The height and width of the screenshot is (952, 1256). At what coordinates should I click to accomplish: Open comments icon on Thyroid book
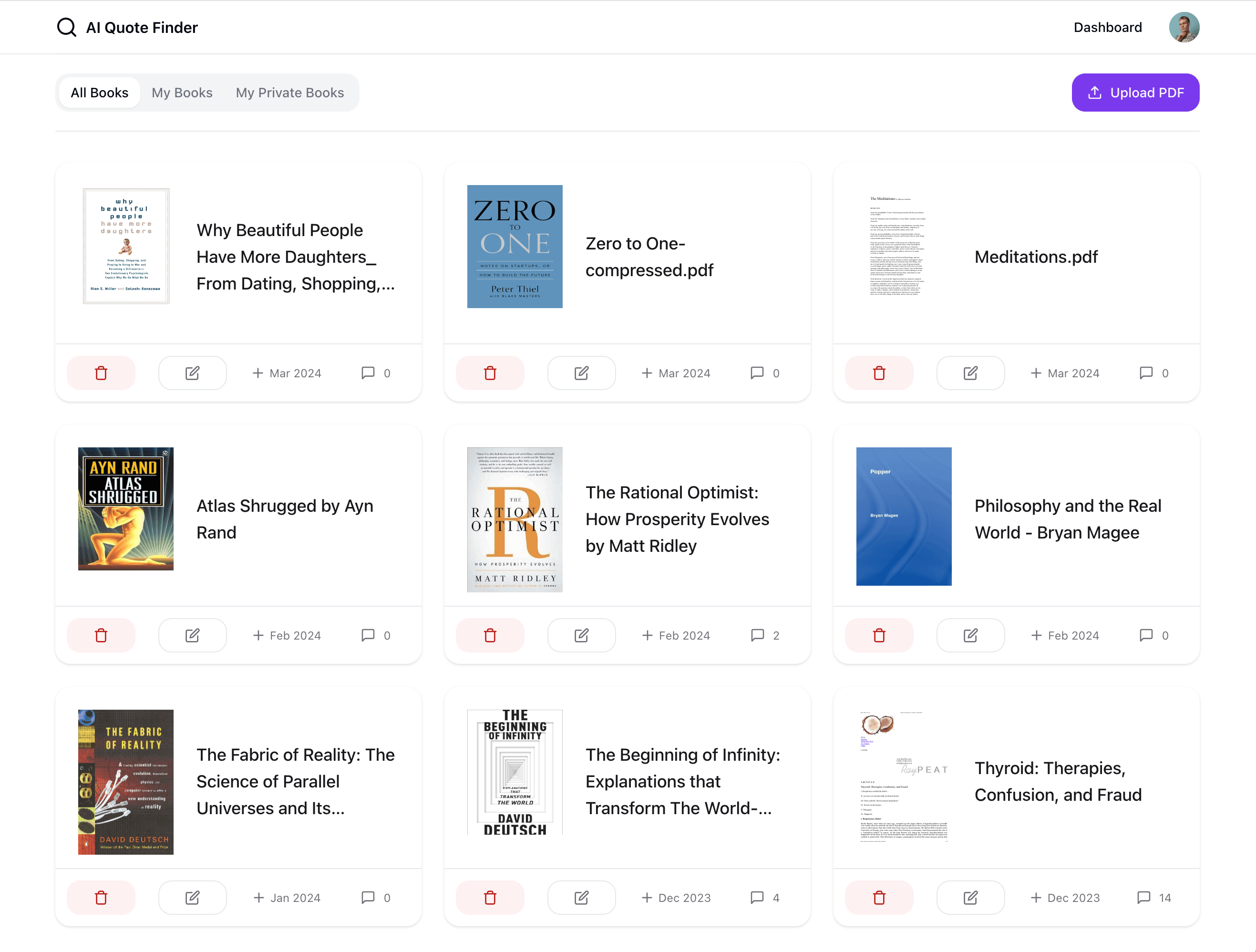[1143, 898]
